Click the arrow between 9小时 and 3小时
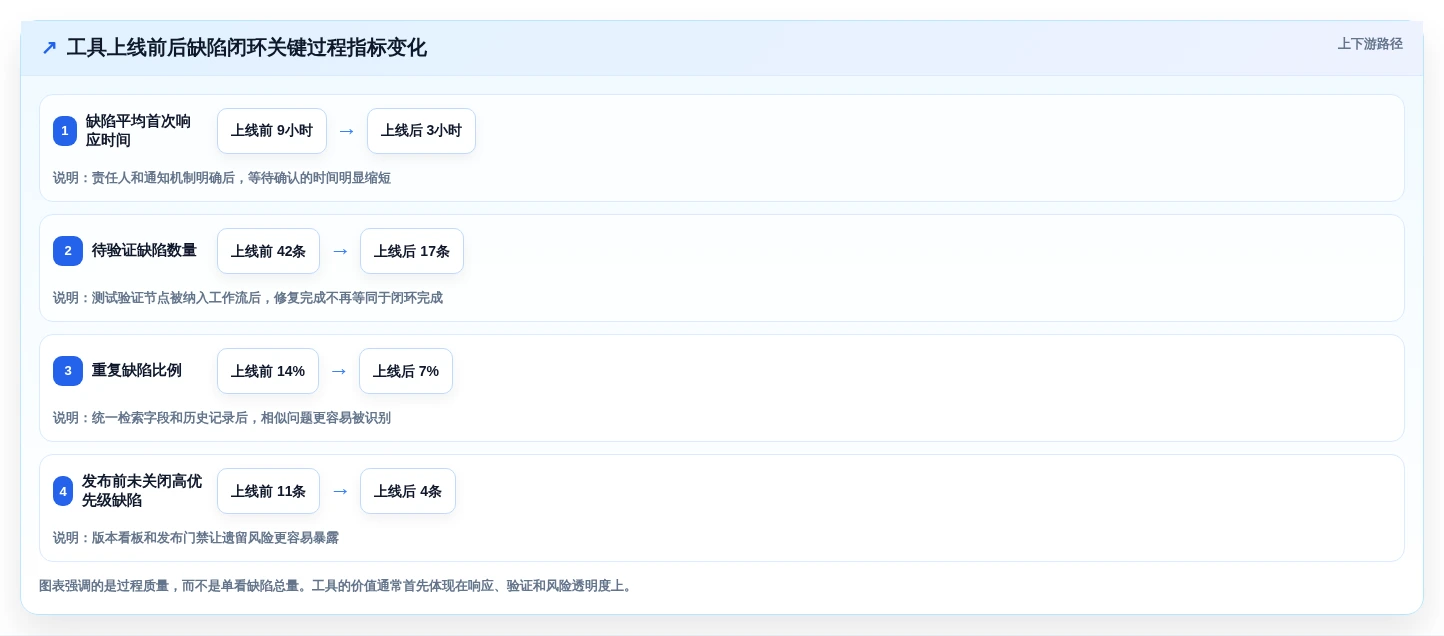 347,131
